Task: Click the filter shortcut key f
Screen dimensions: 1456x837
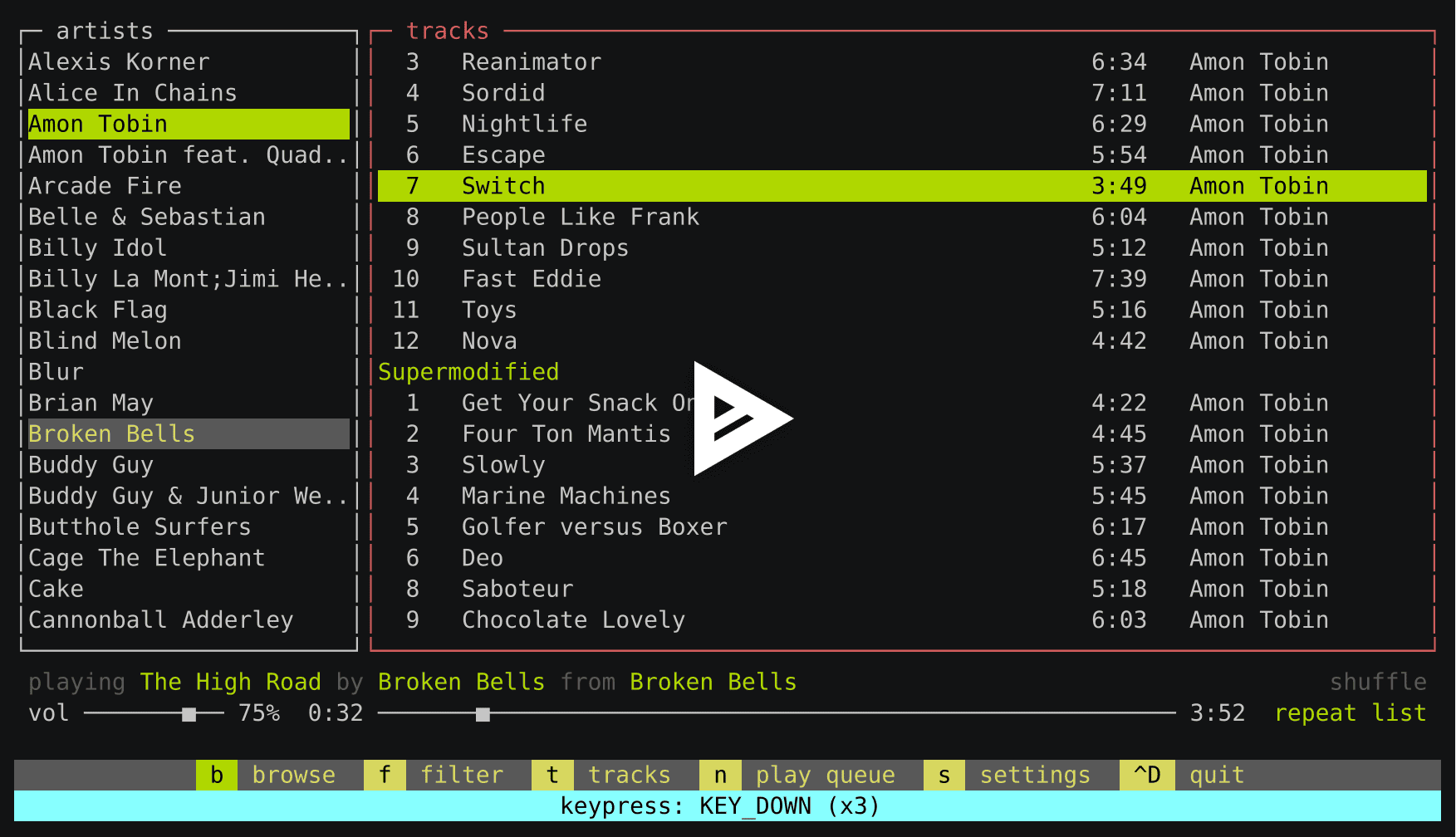Action: pos(385,774)
